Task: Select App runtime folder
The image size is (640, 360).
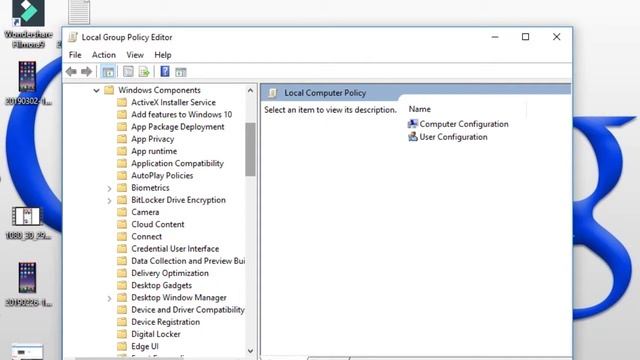Action: (154, 151)
